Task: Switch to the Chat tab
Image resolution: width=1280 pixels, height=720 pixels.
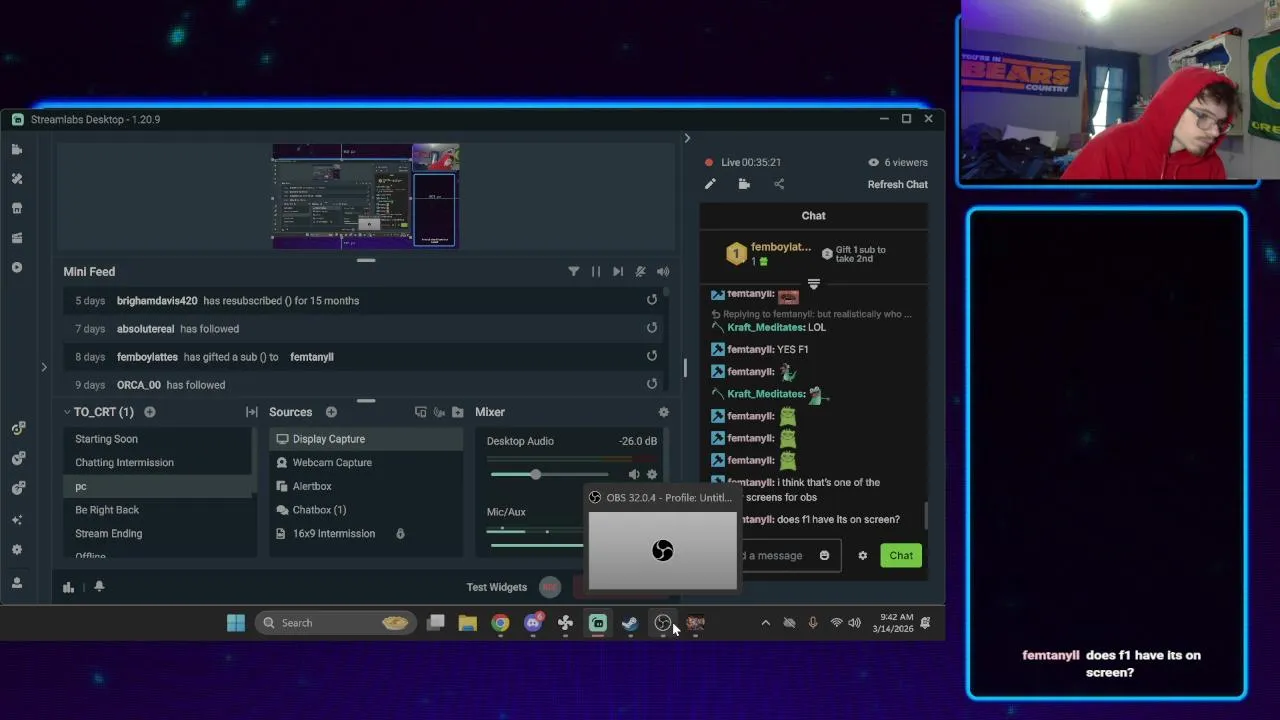Action: pos(813,215)
